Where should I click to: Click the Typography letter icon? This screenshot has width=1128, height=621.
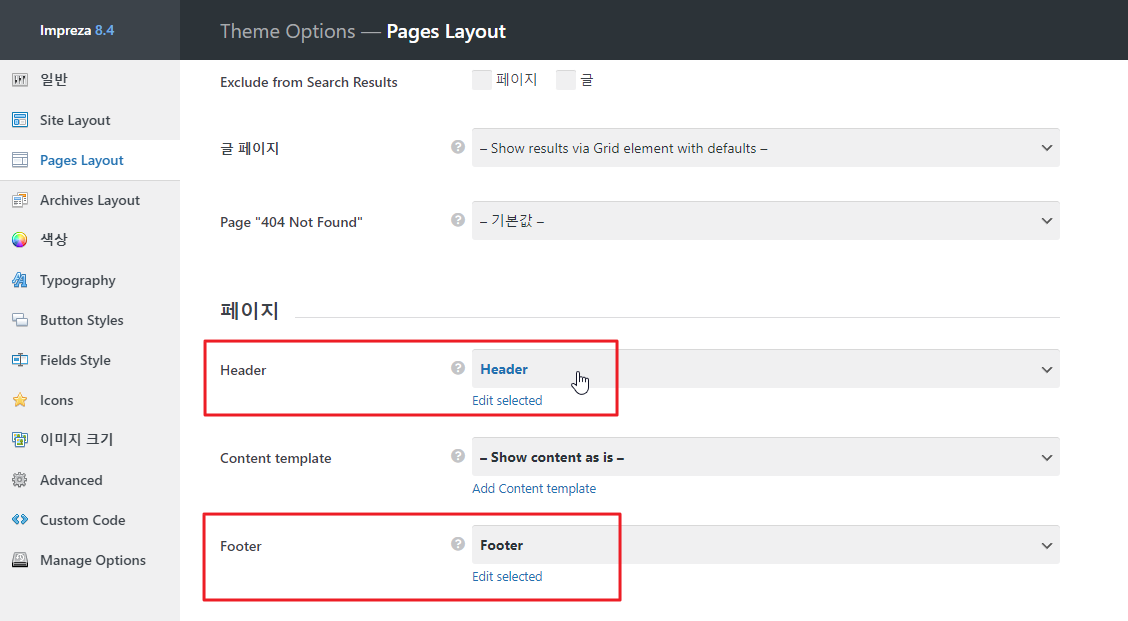pyautogui.click(x=20, y=280)
